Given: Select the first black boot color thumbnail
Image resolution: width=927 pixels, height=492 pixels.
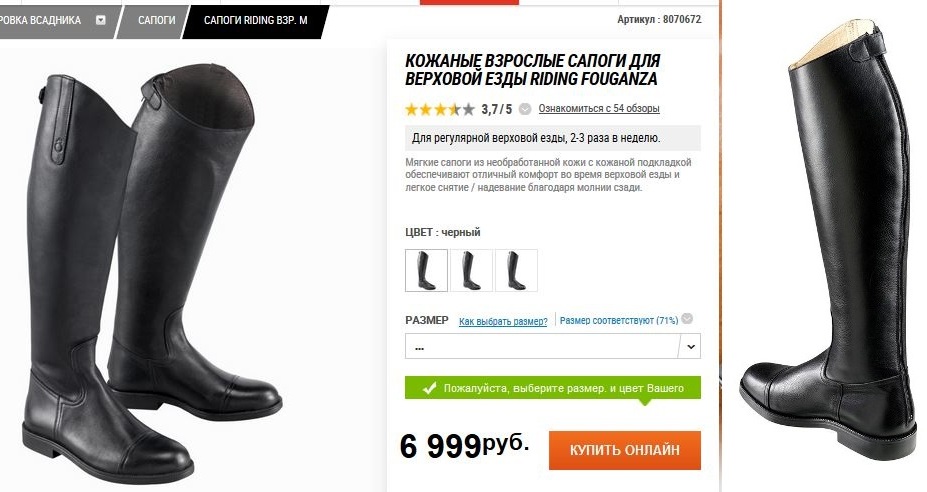Looking at the screenshot, I should pos(426,270).
